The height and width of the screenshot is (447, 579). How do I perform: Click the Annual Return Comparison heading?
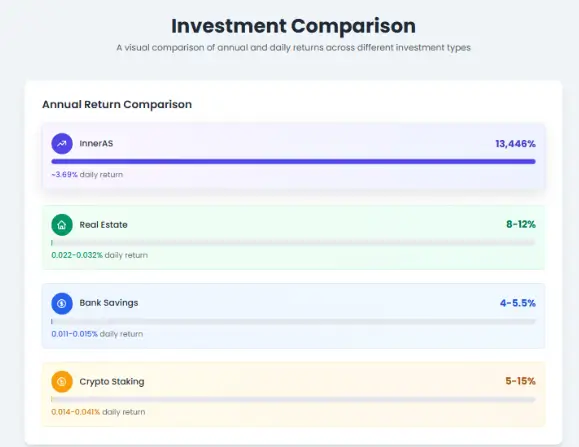coord(117,104)
